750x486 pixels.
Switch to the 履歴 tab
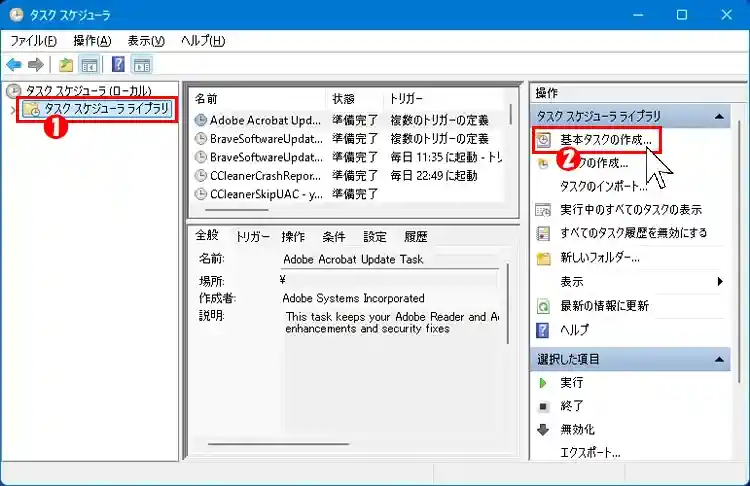416,237
